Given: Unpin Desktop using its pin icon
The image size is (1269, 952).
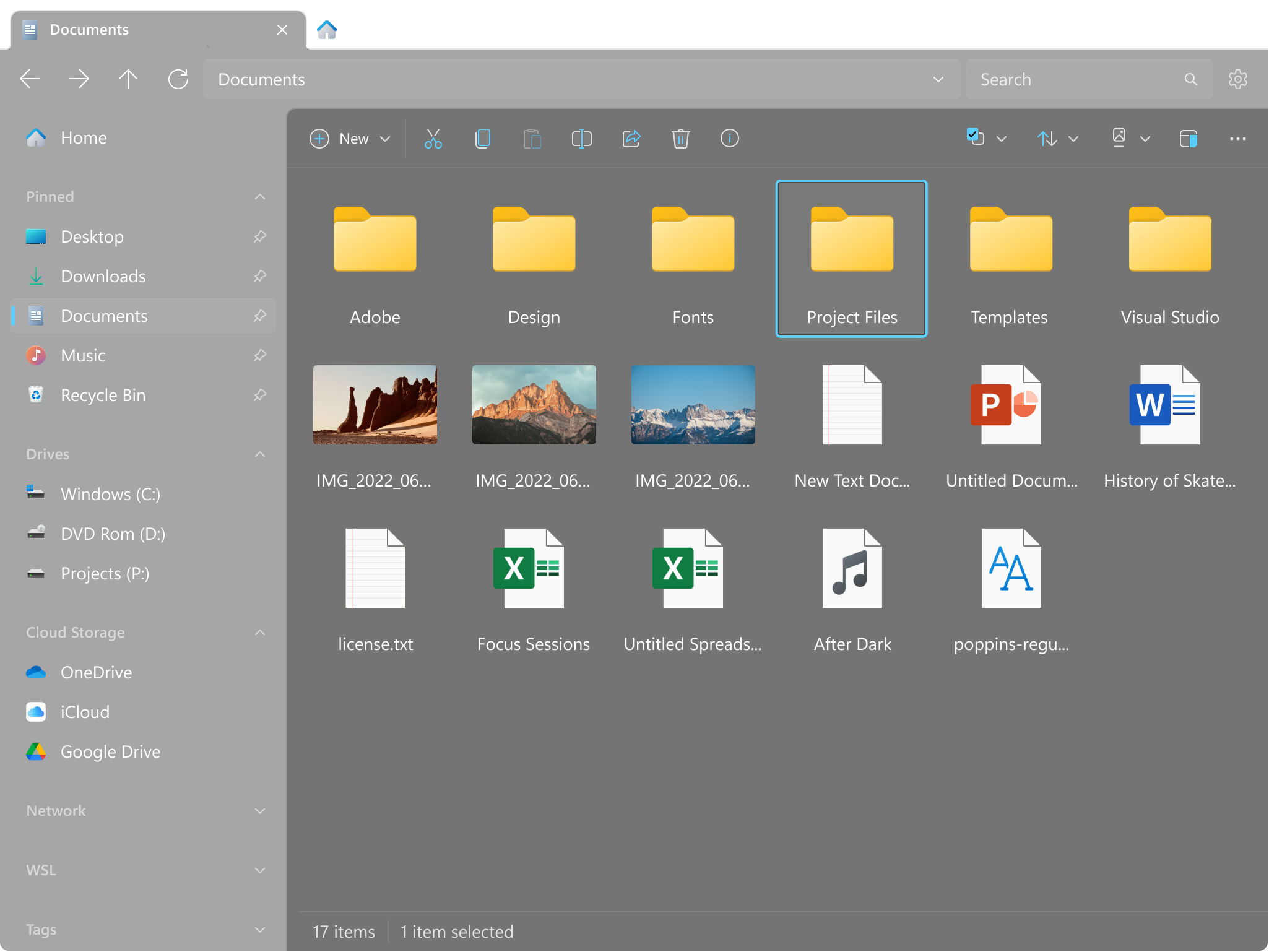Looking at the screenshot, I should pyautogui.click(x=260, y=236).
